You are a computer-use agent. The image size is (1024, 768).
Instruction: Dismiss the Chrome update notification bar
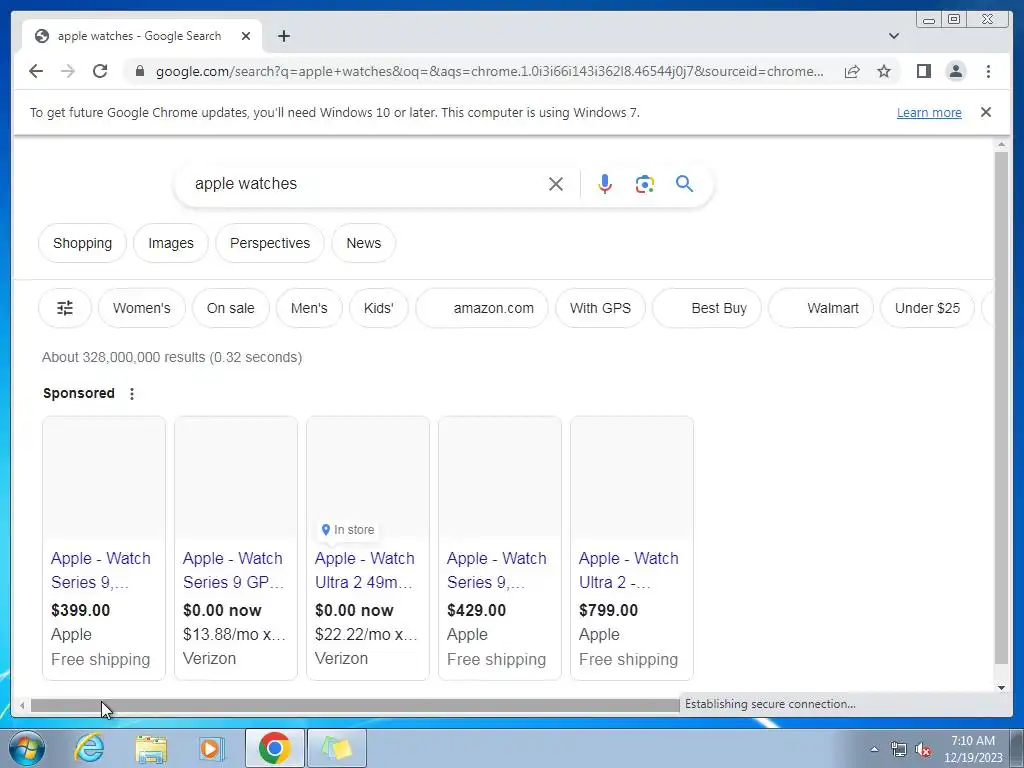pos(985,112)
